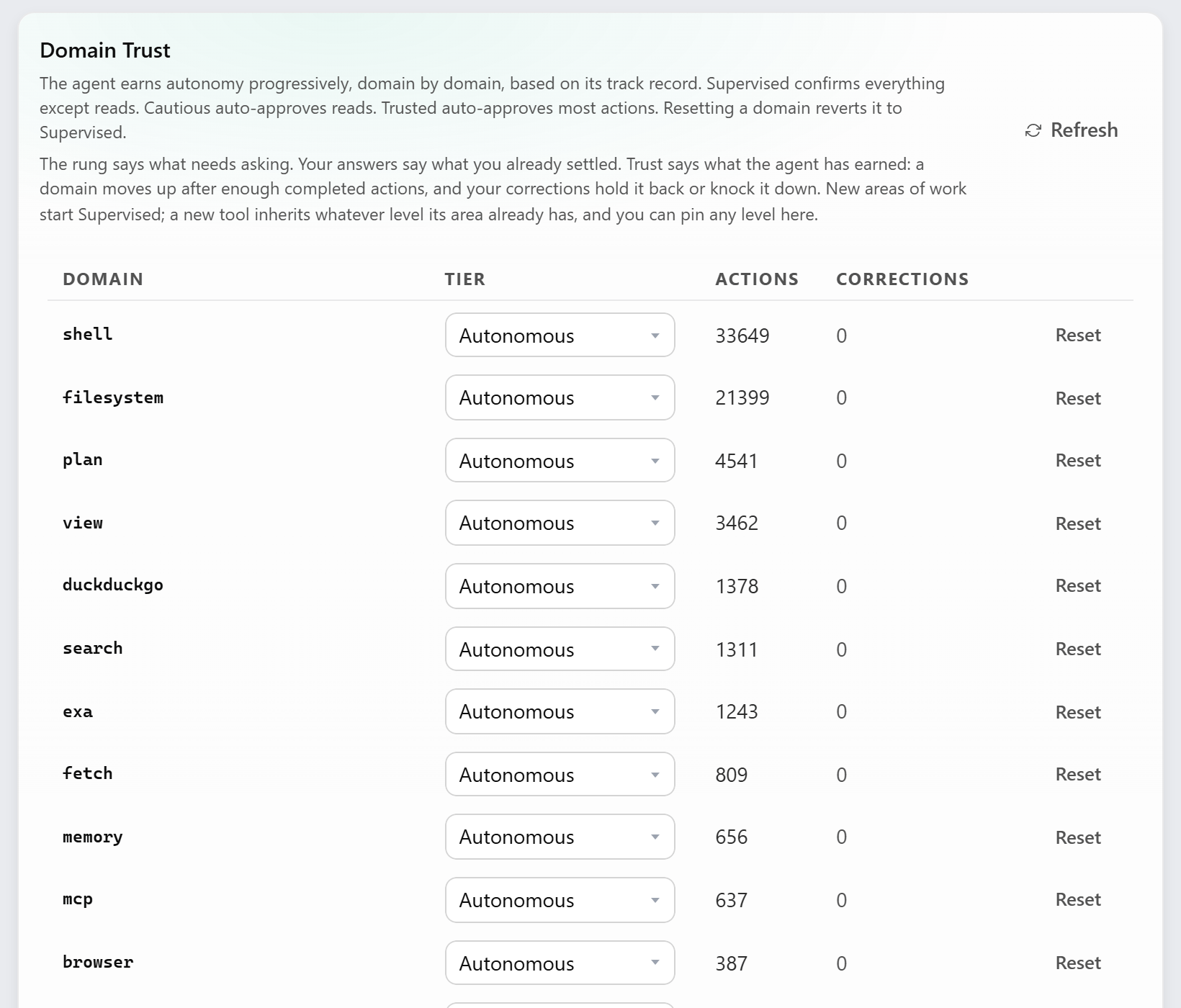Reset the shell domain
This screenshot has height=1008, width=1181.
pyautogui.click(x=1078, y=335)
